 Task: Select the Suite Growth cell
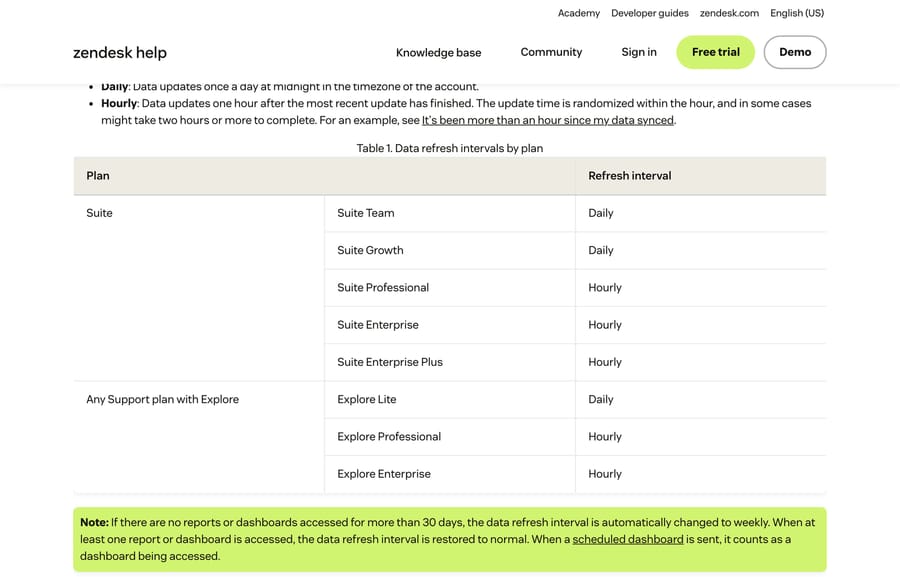[x=450, y=250]
